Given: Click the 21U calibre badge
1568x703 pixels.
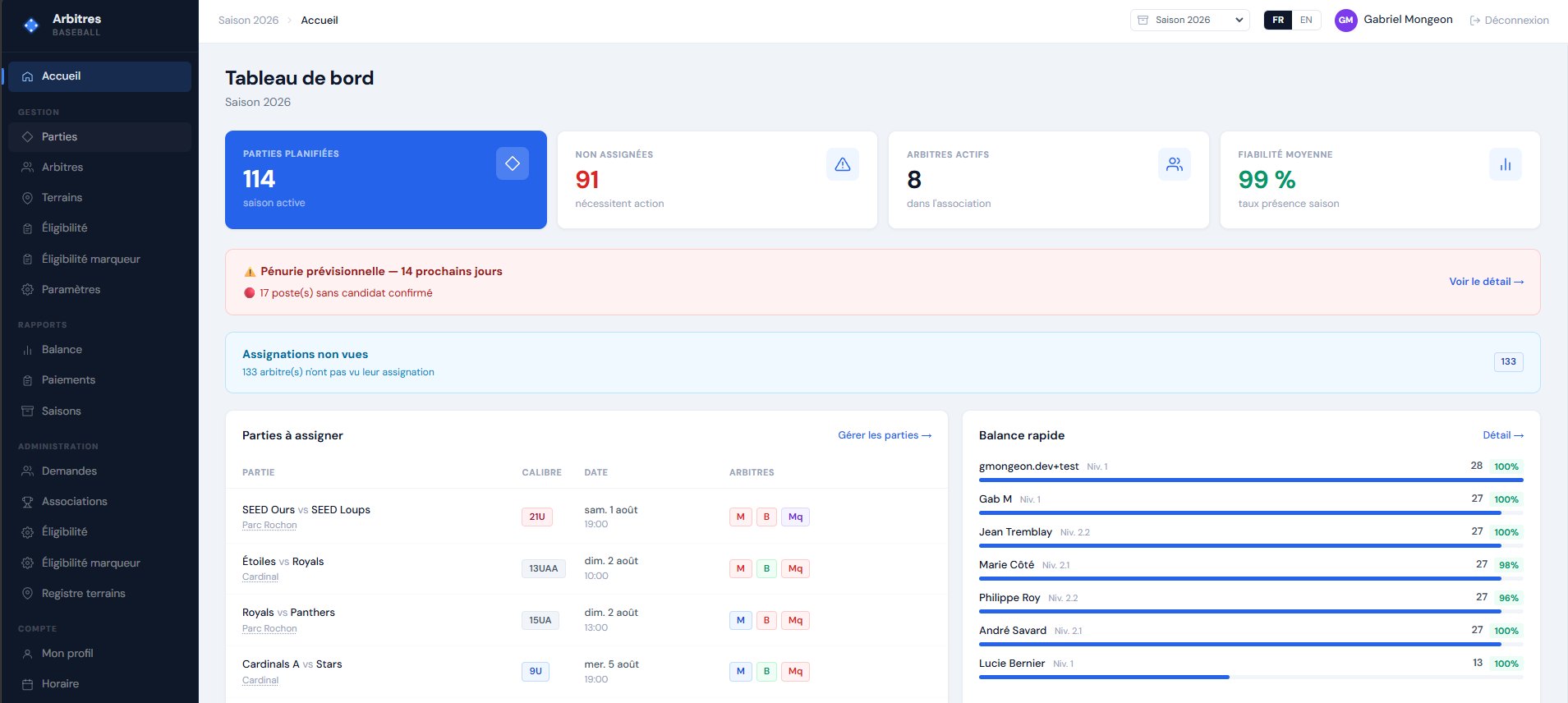Looking at the screenshot, I should coord(537,517).
